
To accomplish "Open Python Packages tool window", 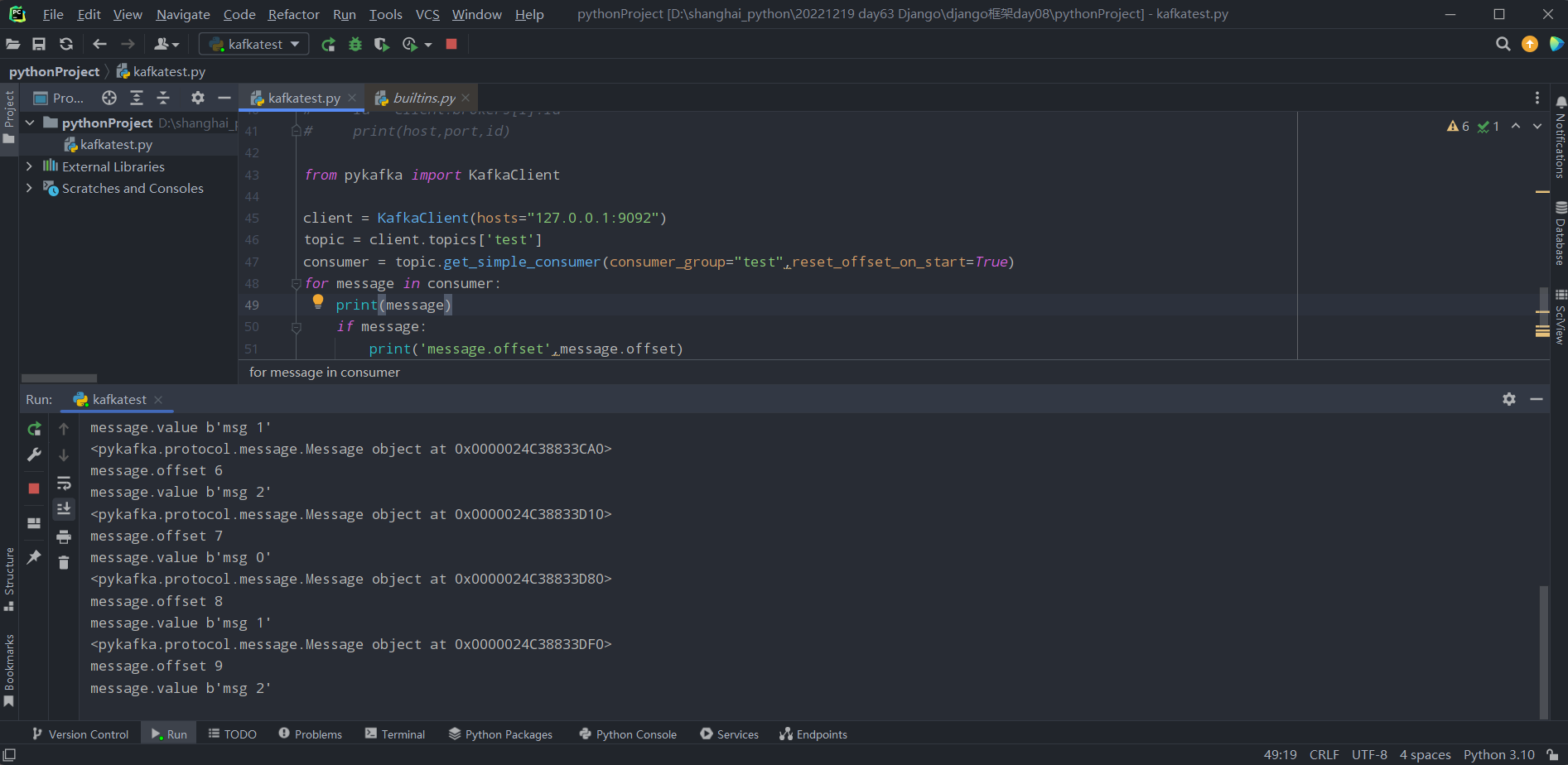I will (x=500, y=734).
